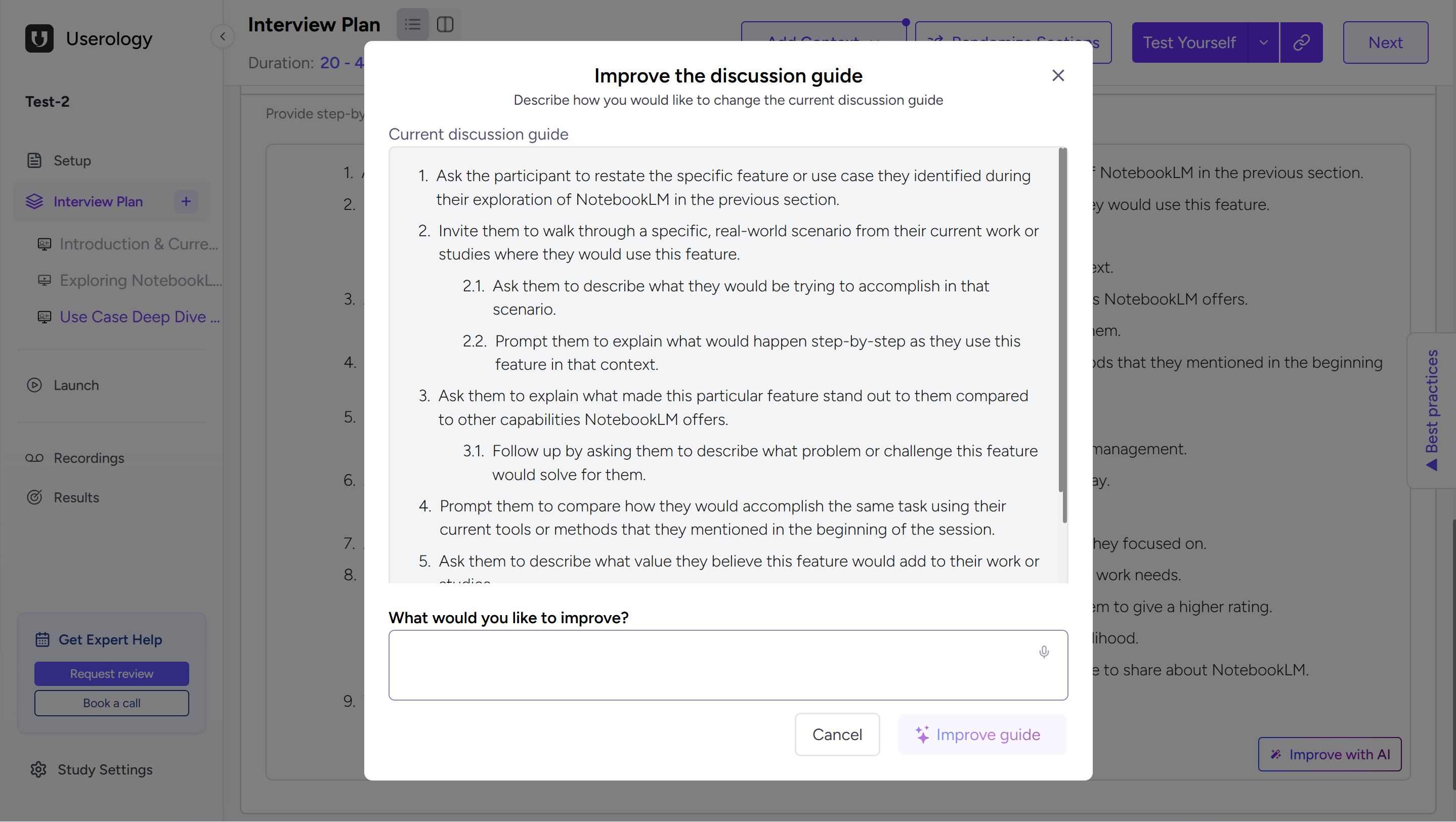Click the split panel layout icon in the header
The height and width of the screenshot is (822, 1456).
click(x=445, y=24)
